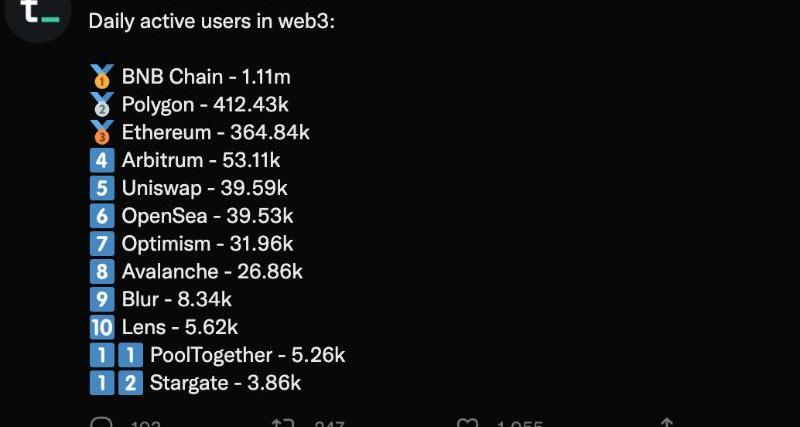Click the number 8 emoji beside Avalanche
The height and width of the screenshot is (427, 800).
pyautogui.click(x=102, y=271)
